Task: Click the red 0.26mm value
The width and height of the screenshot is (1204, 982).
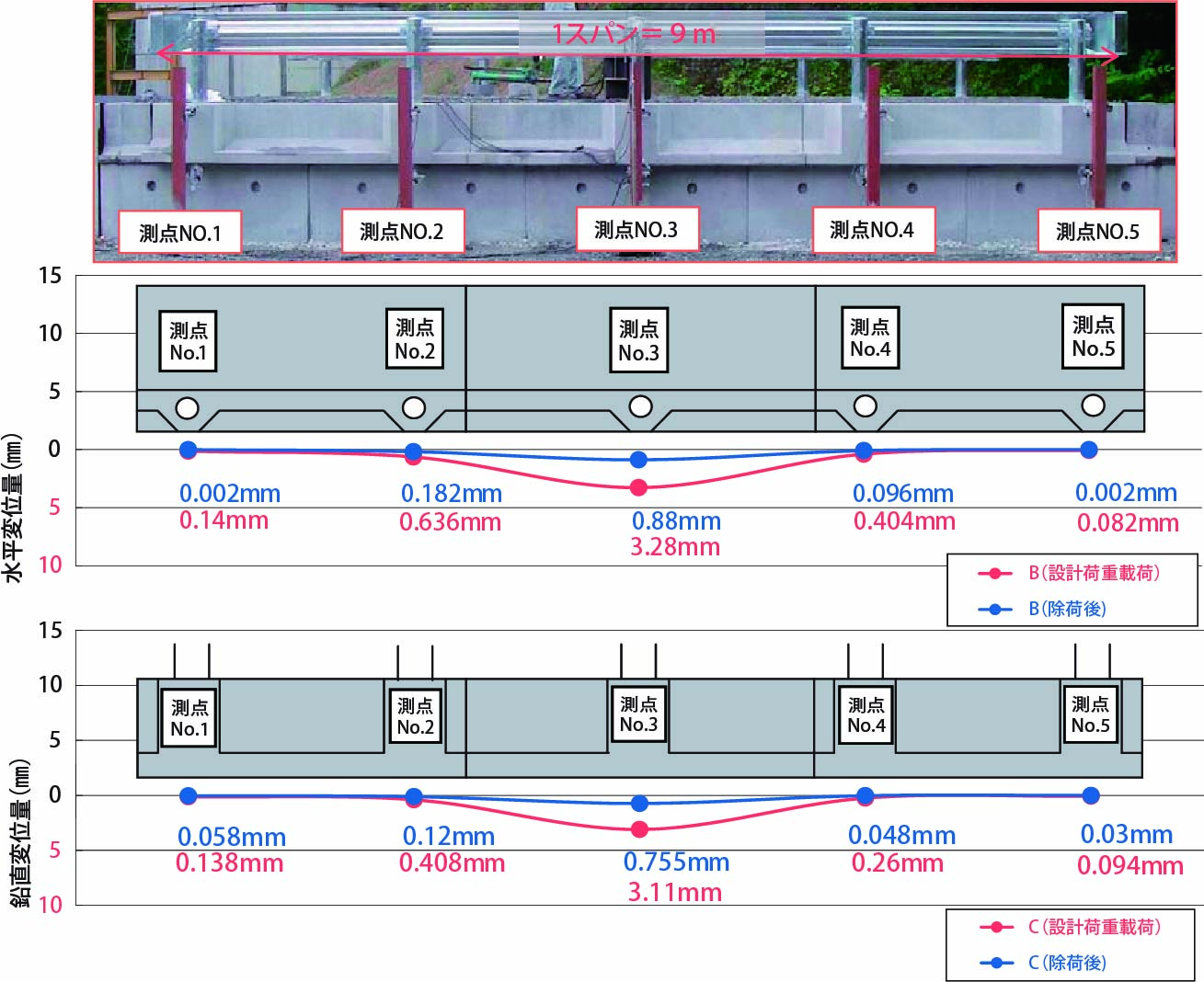Action: click(x=897, y=863)
